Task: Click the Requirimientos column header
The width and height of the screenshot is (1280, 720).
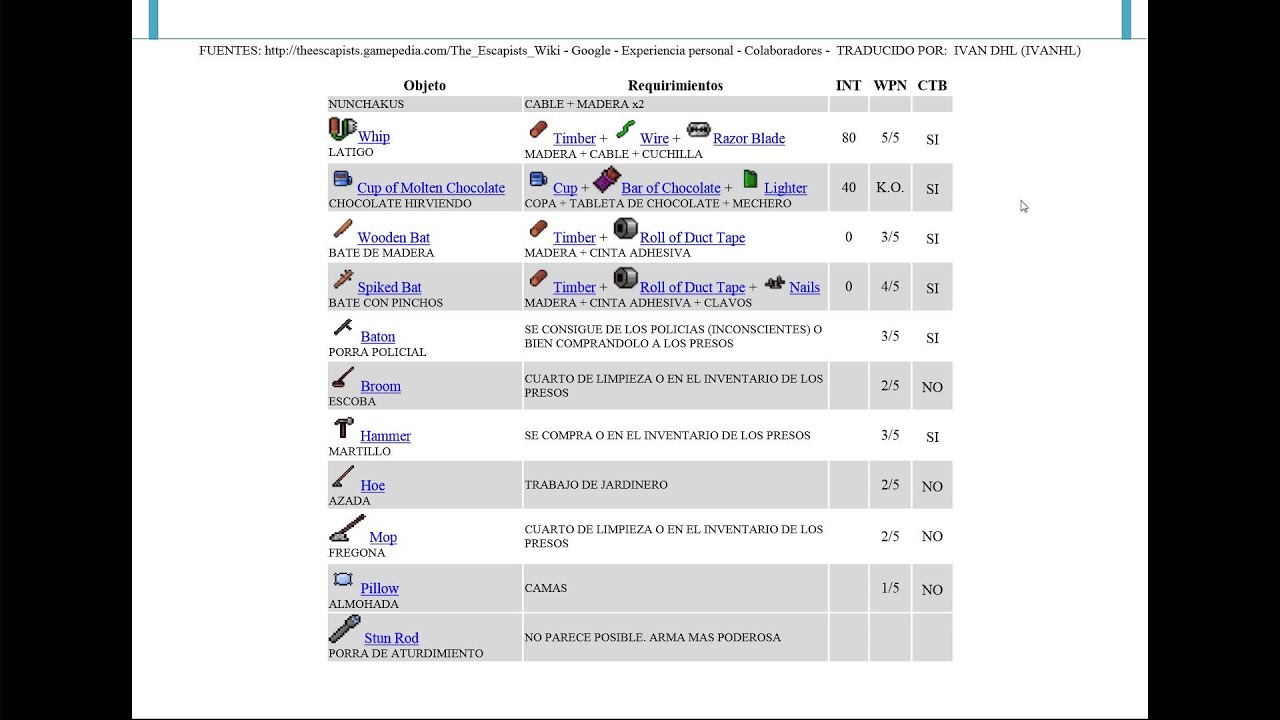Action: 675,86
